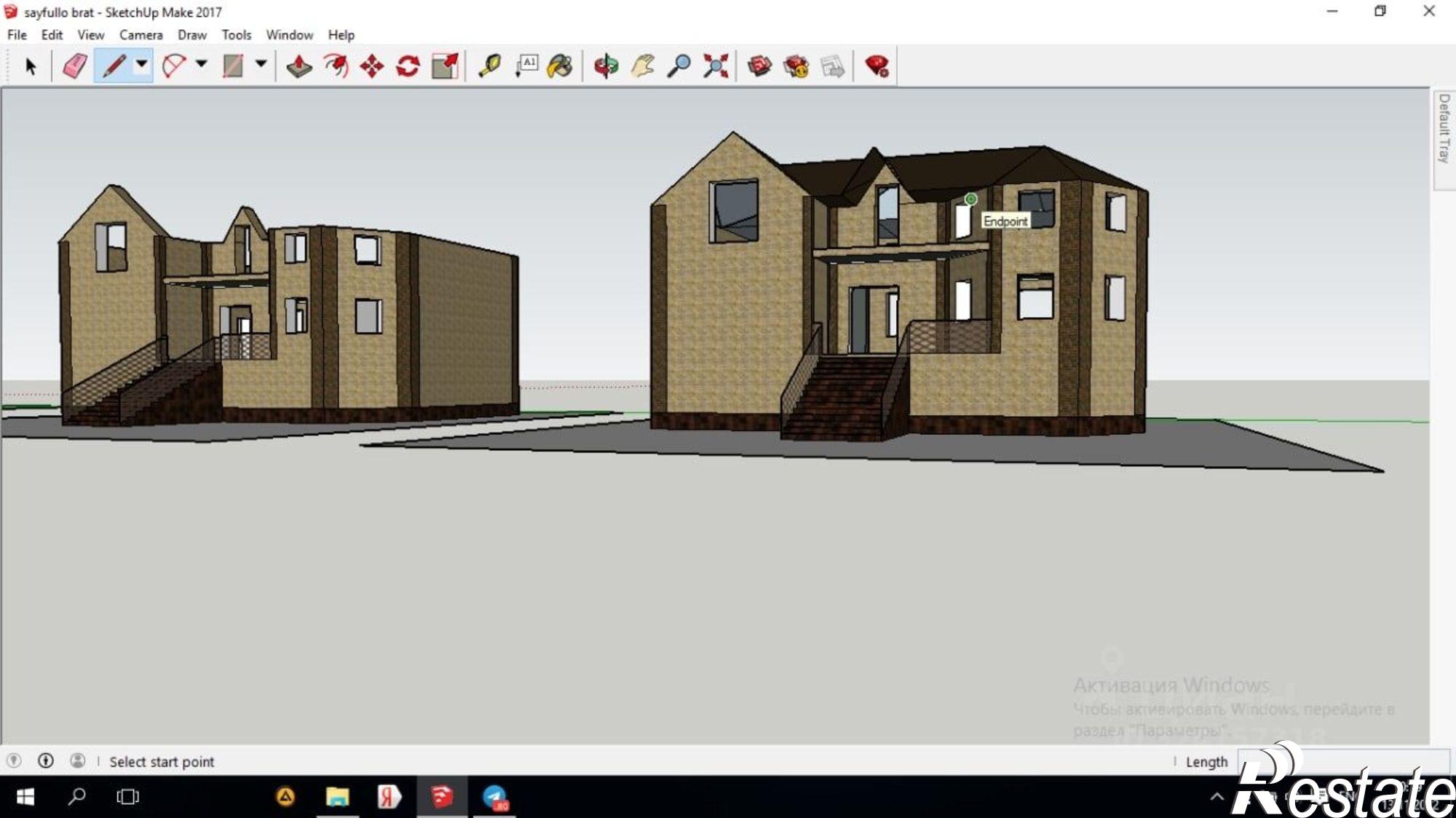Select the Eraser tool
Image resolution: width=1456 pixels, height=818 pixels.
[x=75, y=66]
